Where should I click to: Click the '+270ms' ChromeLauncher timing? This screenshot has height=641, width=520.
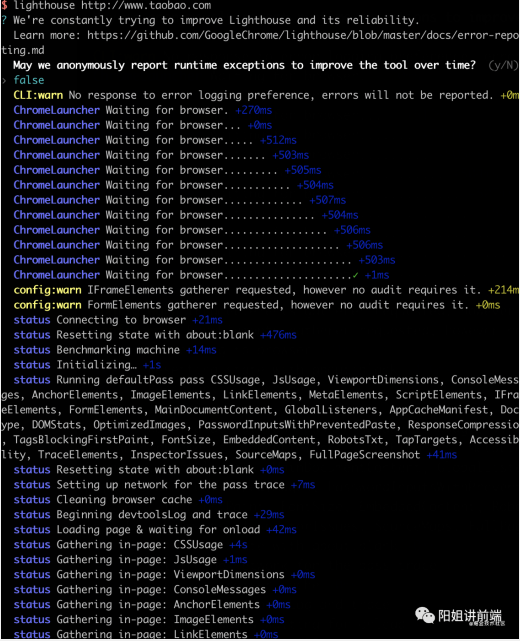253,110
